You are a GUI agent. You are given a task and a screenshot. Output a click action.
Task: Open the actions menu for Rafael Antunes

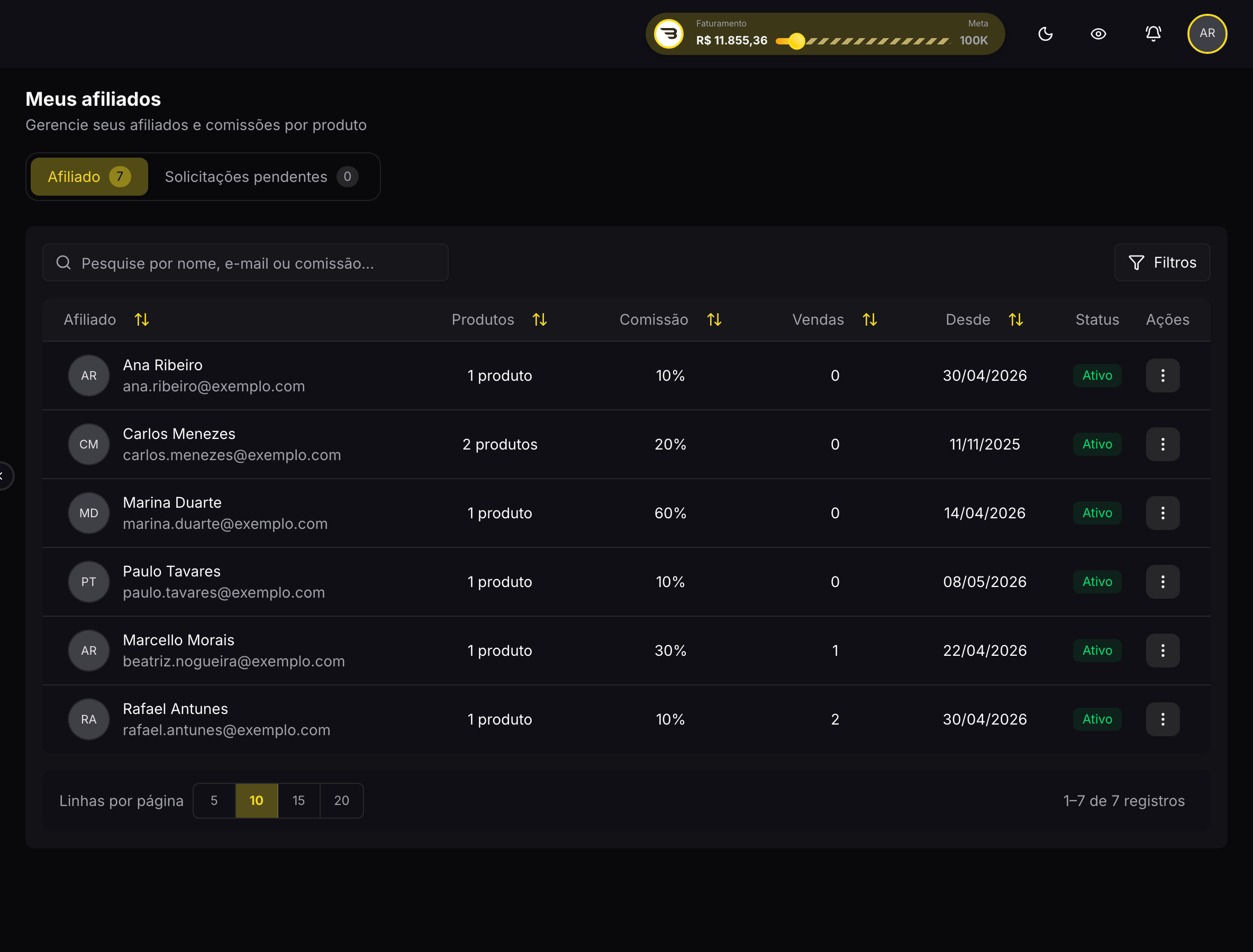pyautogui.click(x=1163, y=720)
